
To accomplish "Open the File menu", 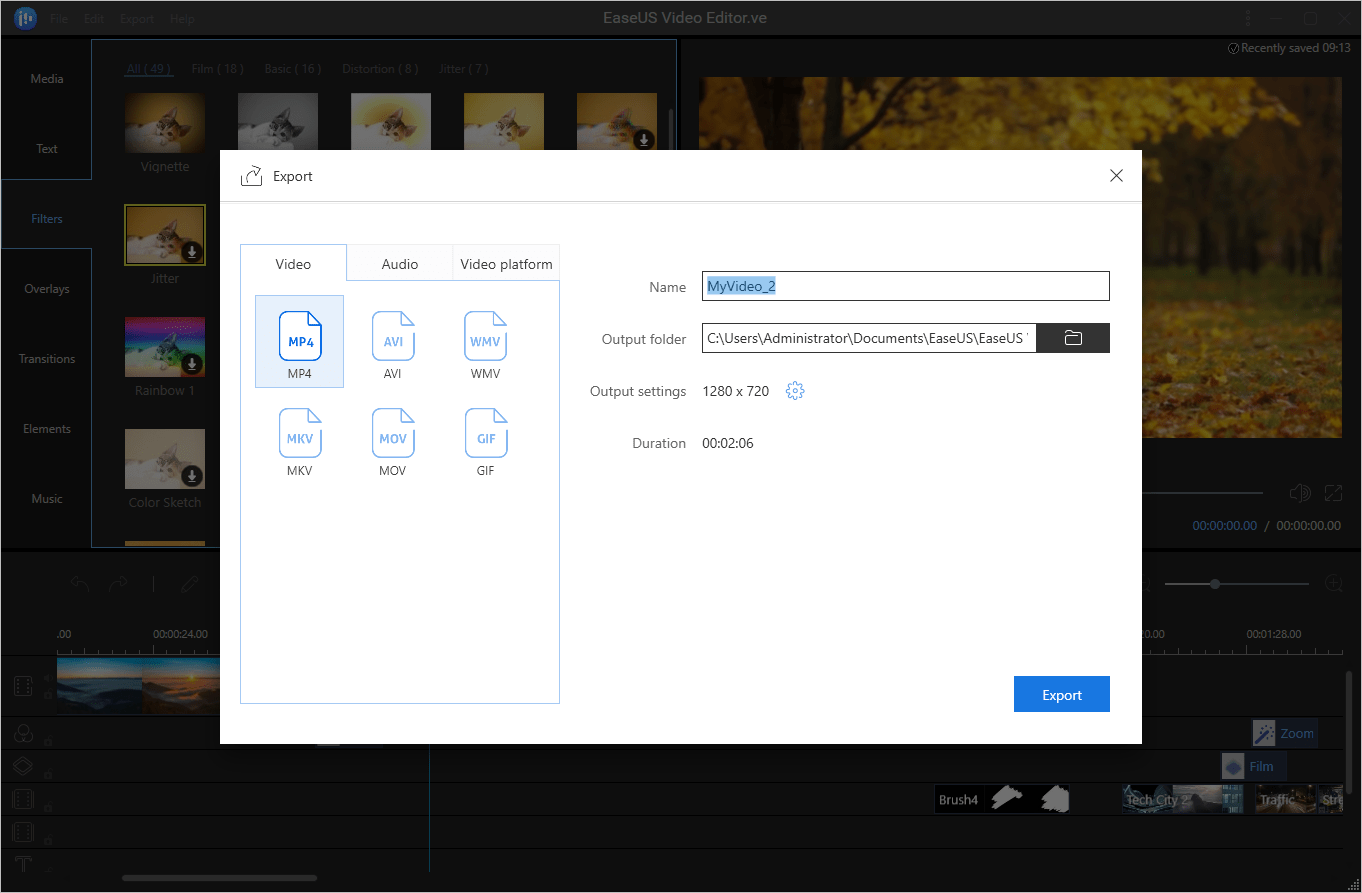I will point(59,19).
